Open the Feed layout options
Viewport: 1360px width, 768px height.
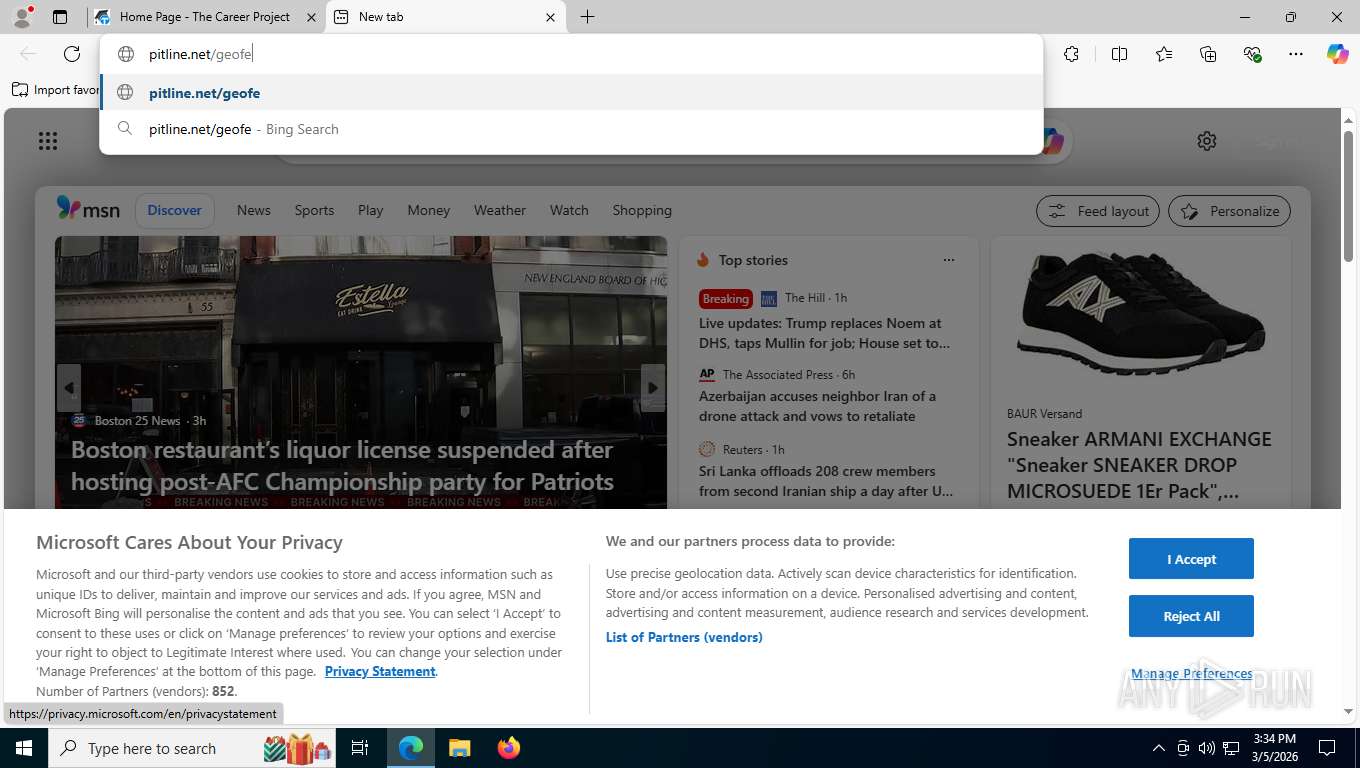click(x=1098, y=211)
